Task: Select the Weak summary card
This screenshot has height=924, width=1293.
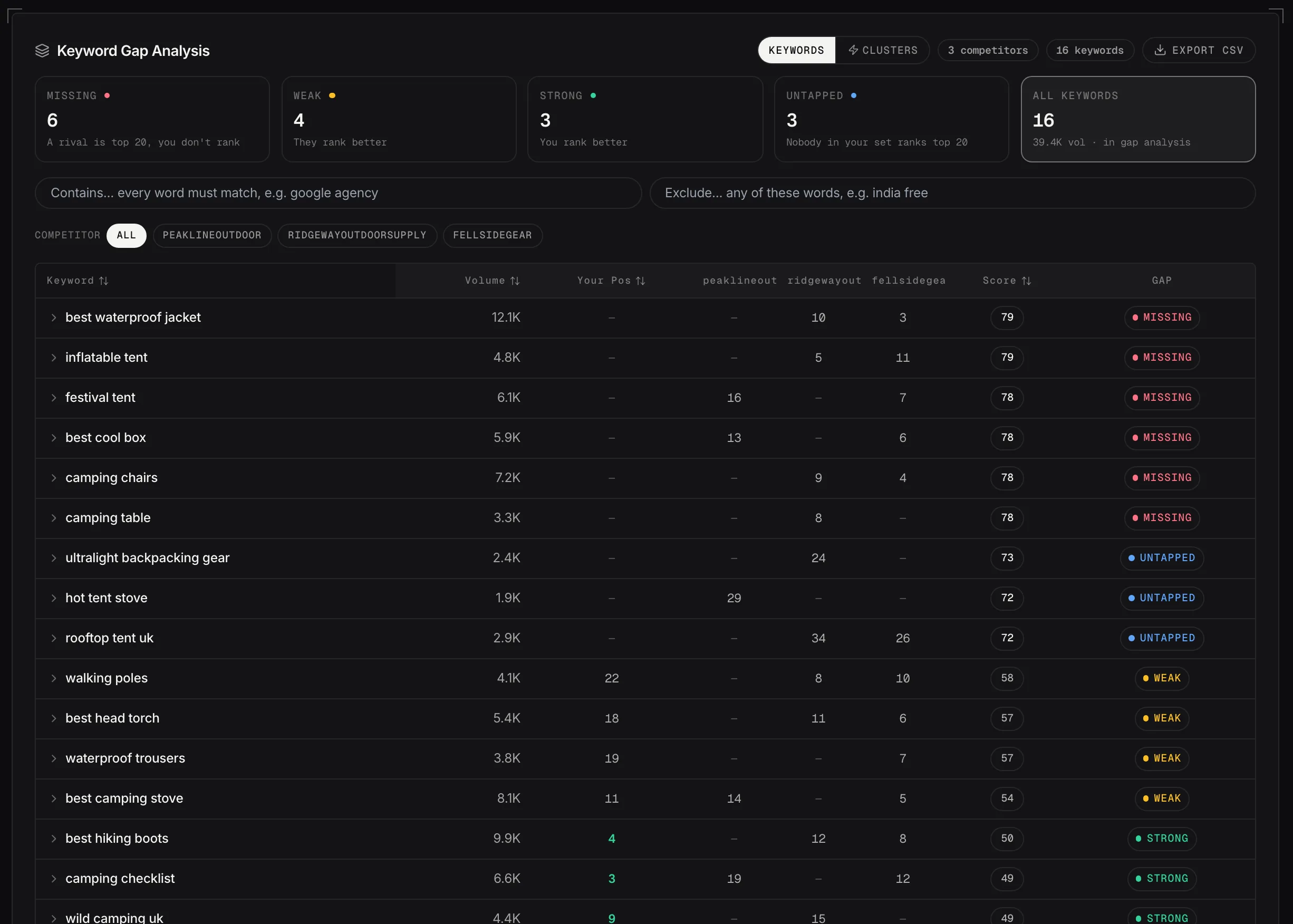Action: (399, 119)
